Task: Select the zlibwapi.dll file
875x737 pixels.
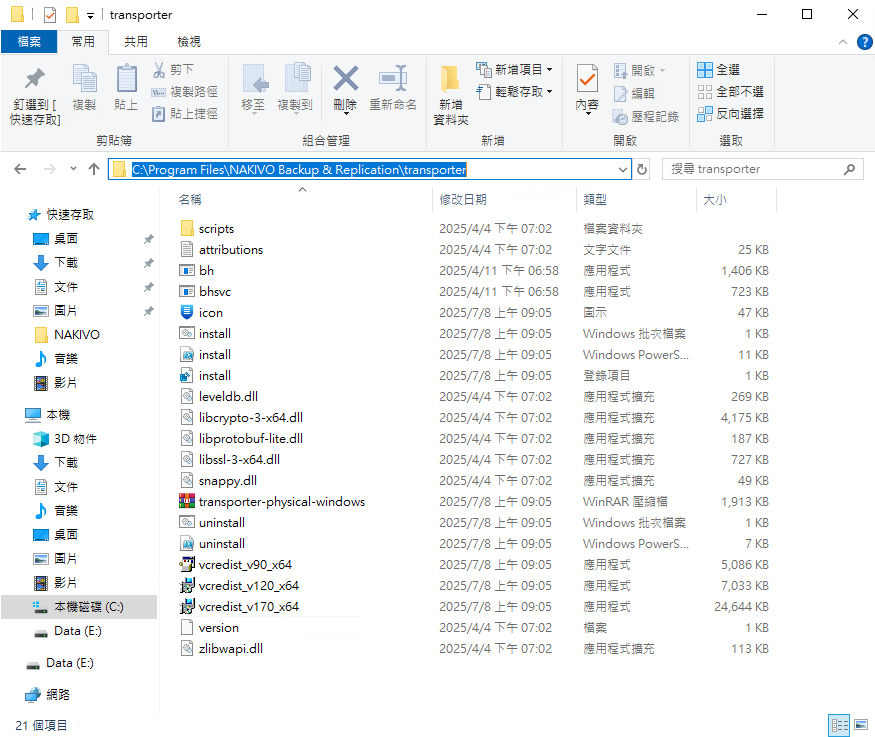Action: pyautogui.click(x=230, y=649)
